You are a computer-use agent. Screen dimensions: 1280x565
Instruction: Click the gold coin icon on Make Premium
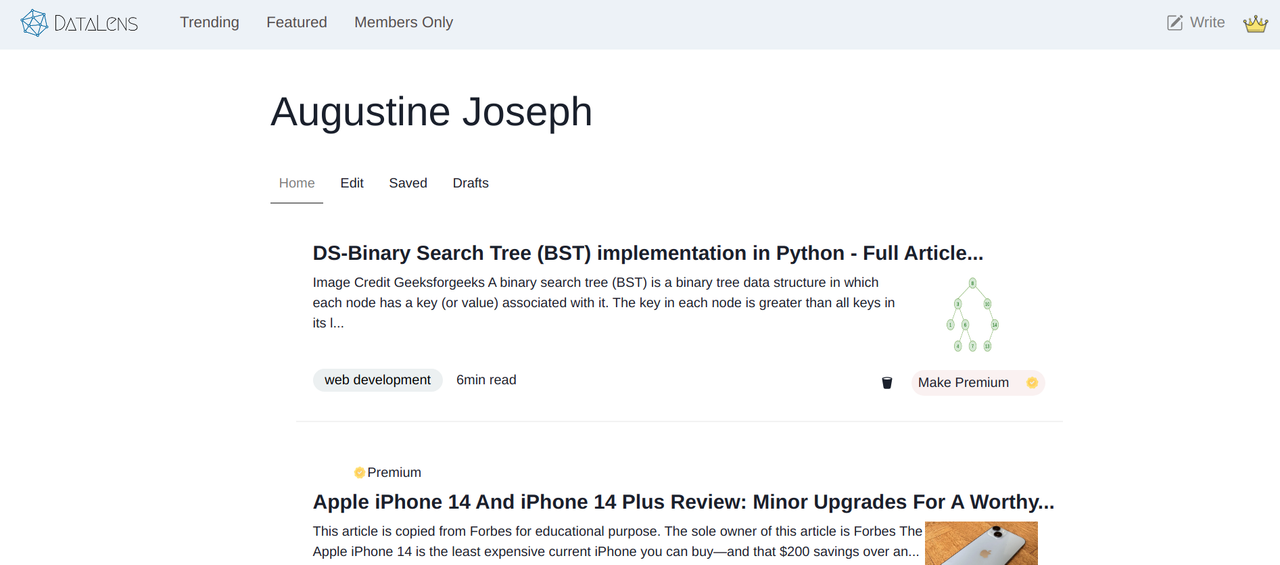click(1032, 382)
